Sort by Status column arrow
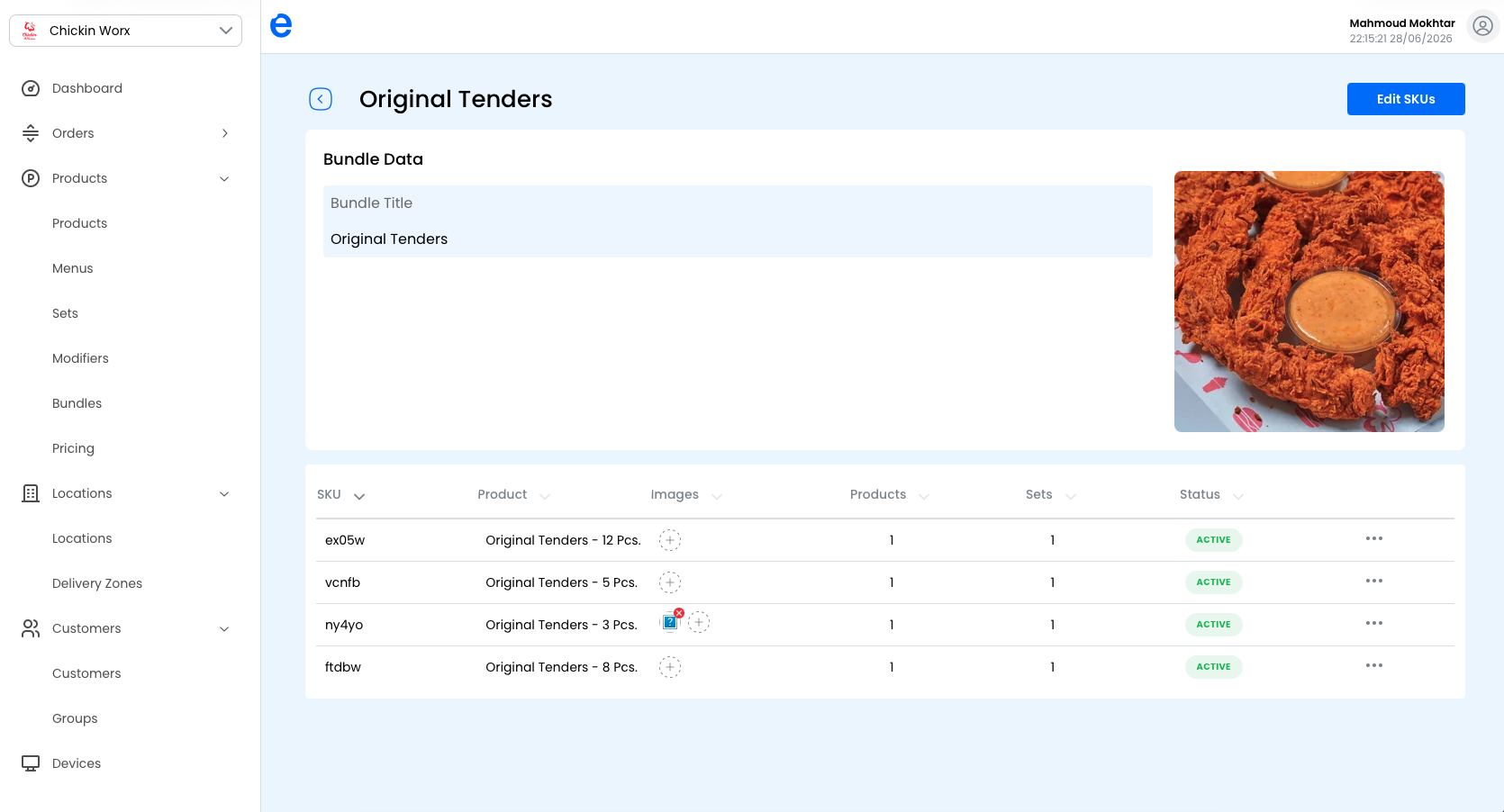 pyautogui.click(x=1238, y=496)
